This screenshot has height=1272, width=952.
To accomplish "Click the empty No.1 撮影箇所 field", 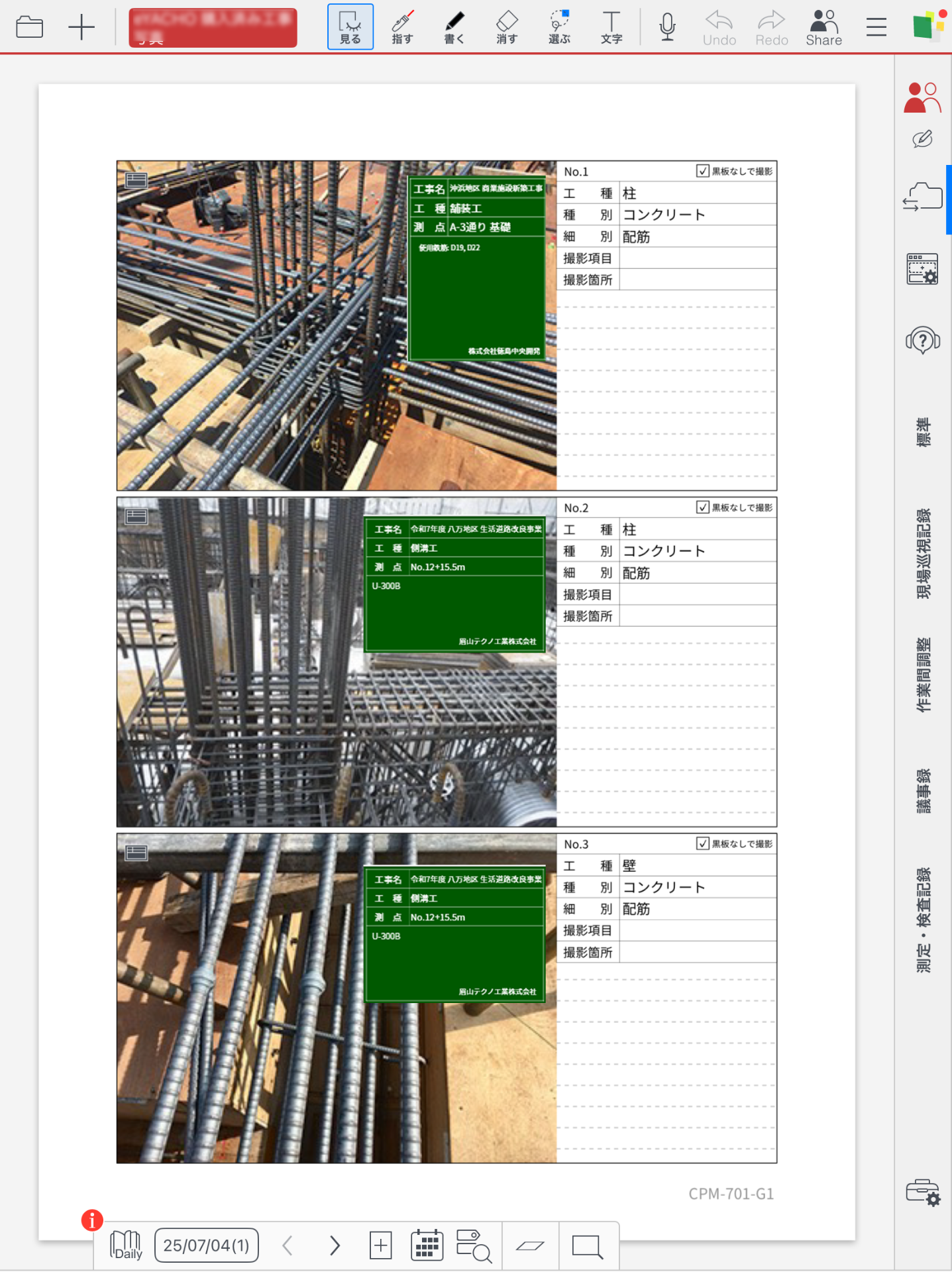I will (698, 280).
